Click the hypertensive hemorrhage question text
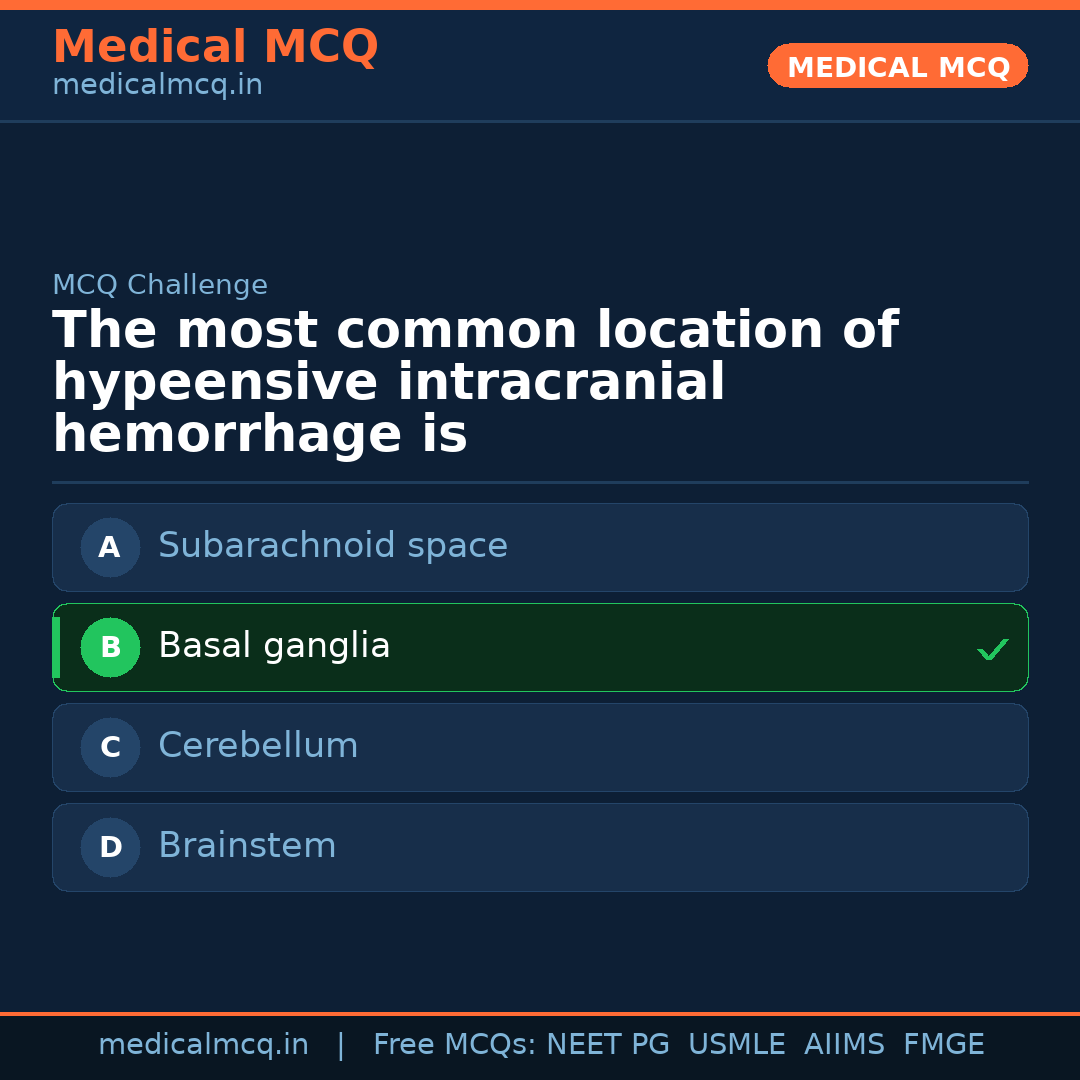 [475, 383]
